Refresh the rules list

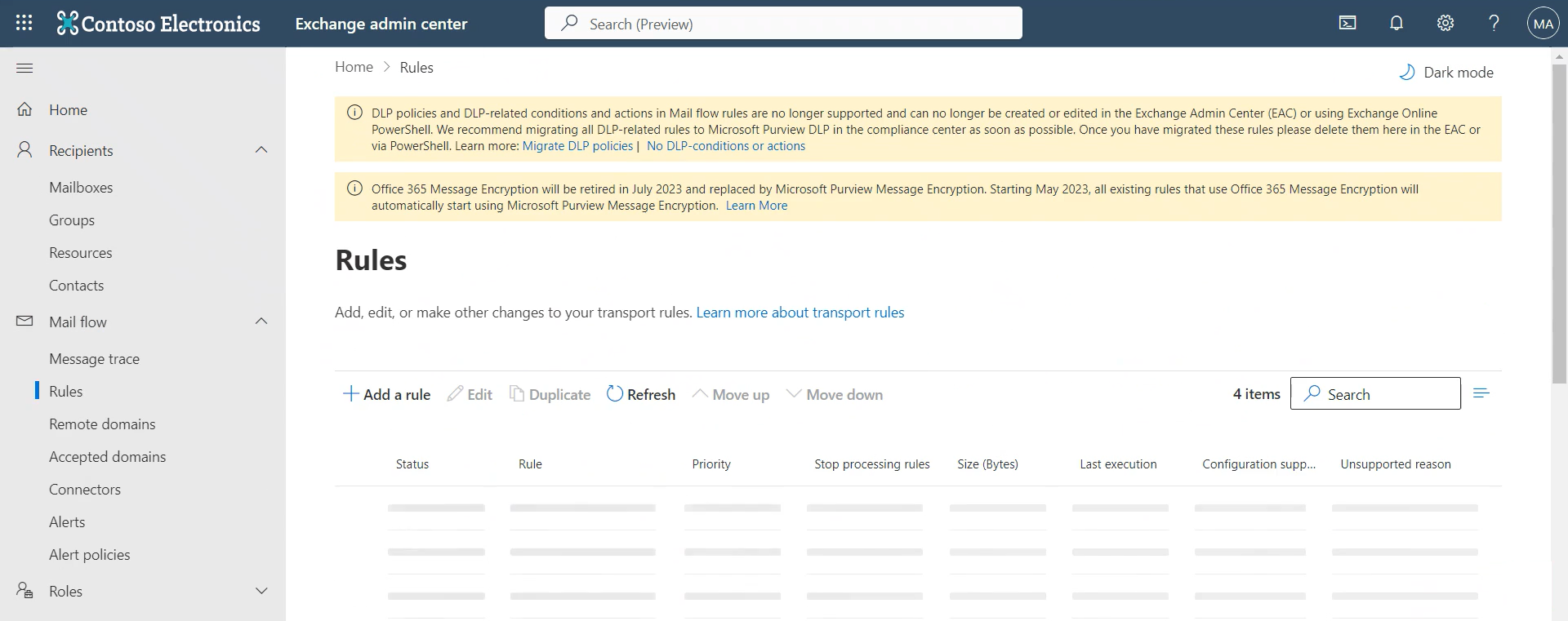coord(641,394)
